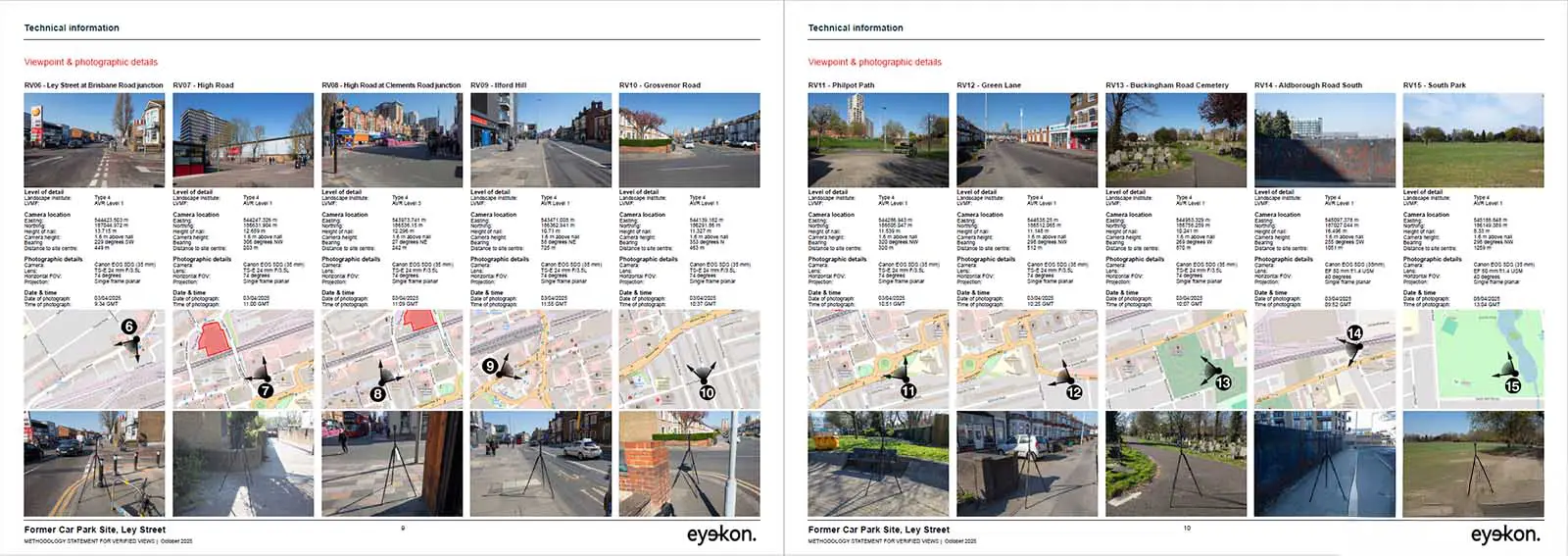Click viewpoint marker 14 on the map
Viewport: 1568px width, 556px height.
coord(1354,333)
